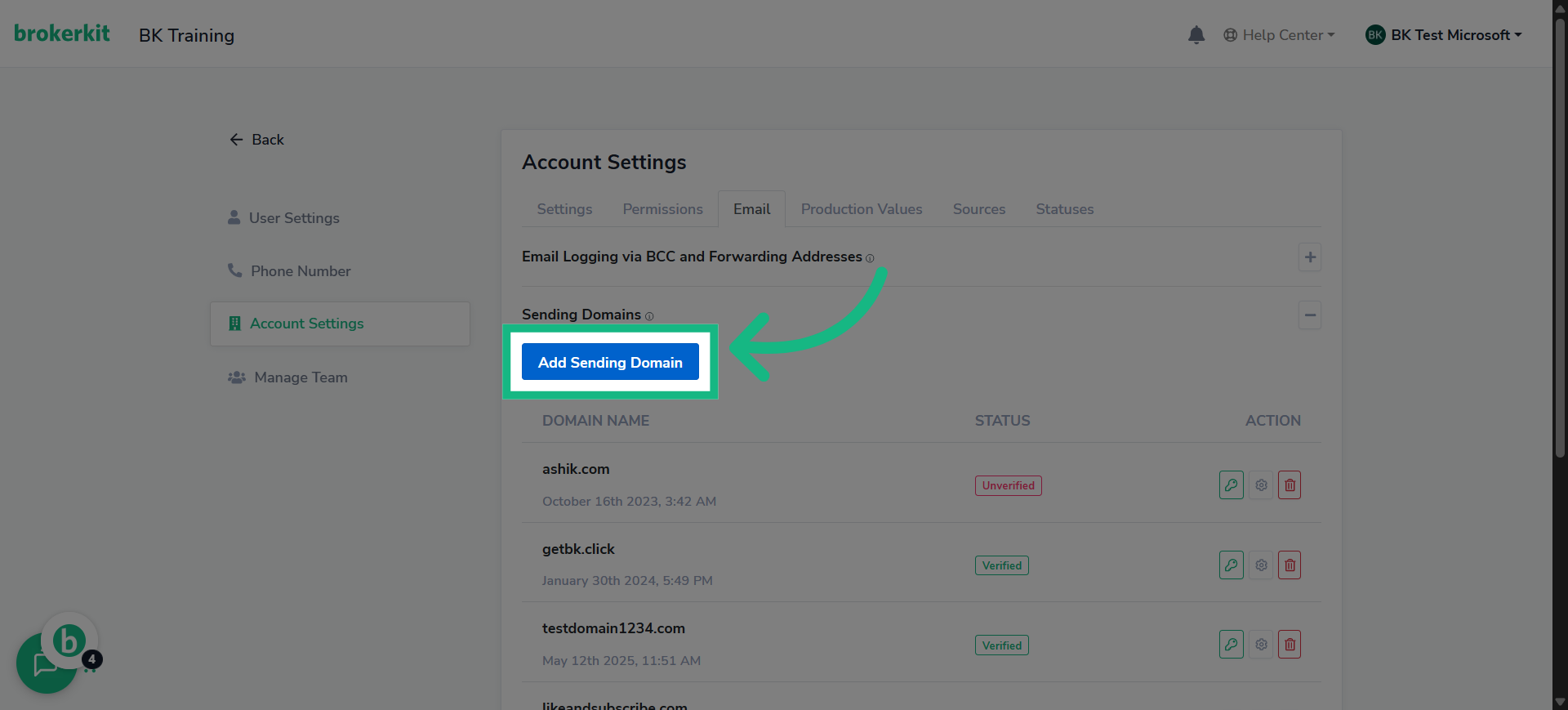Click info icon beside Email Logging heading

point(870,258)
